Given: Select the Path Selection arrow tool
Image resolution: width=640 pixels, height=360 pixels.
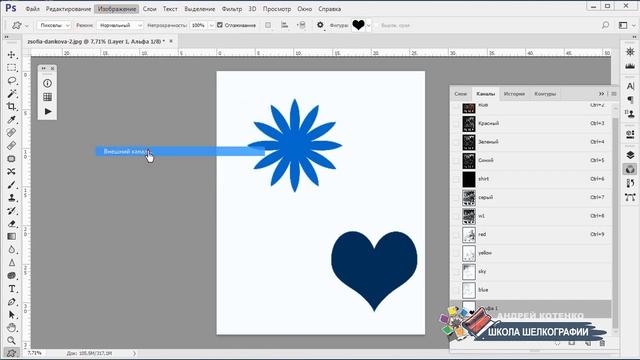Looking at the screenshot, I should (11, 315).
